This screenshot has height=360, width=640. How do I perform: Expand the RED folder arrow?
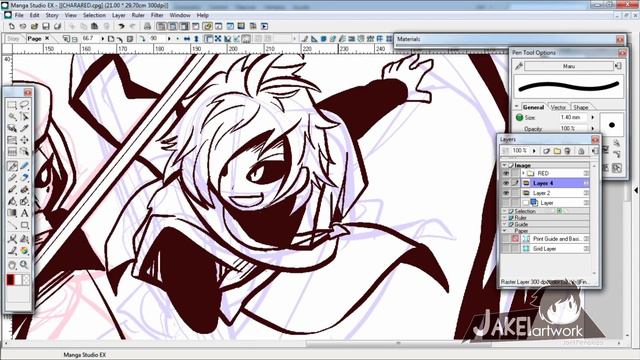click(523, 173)
